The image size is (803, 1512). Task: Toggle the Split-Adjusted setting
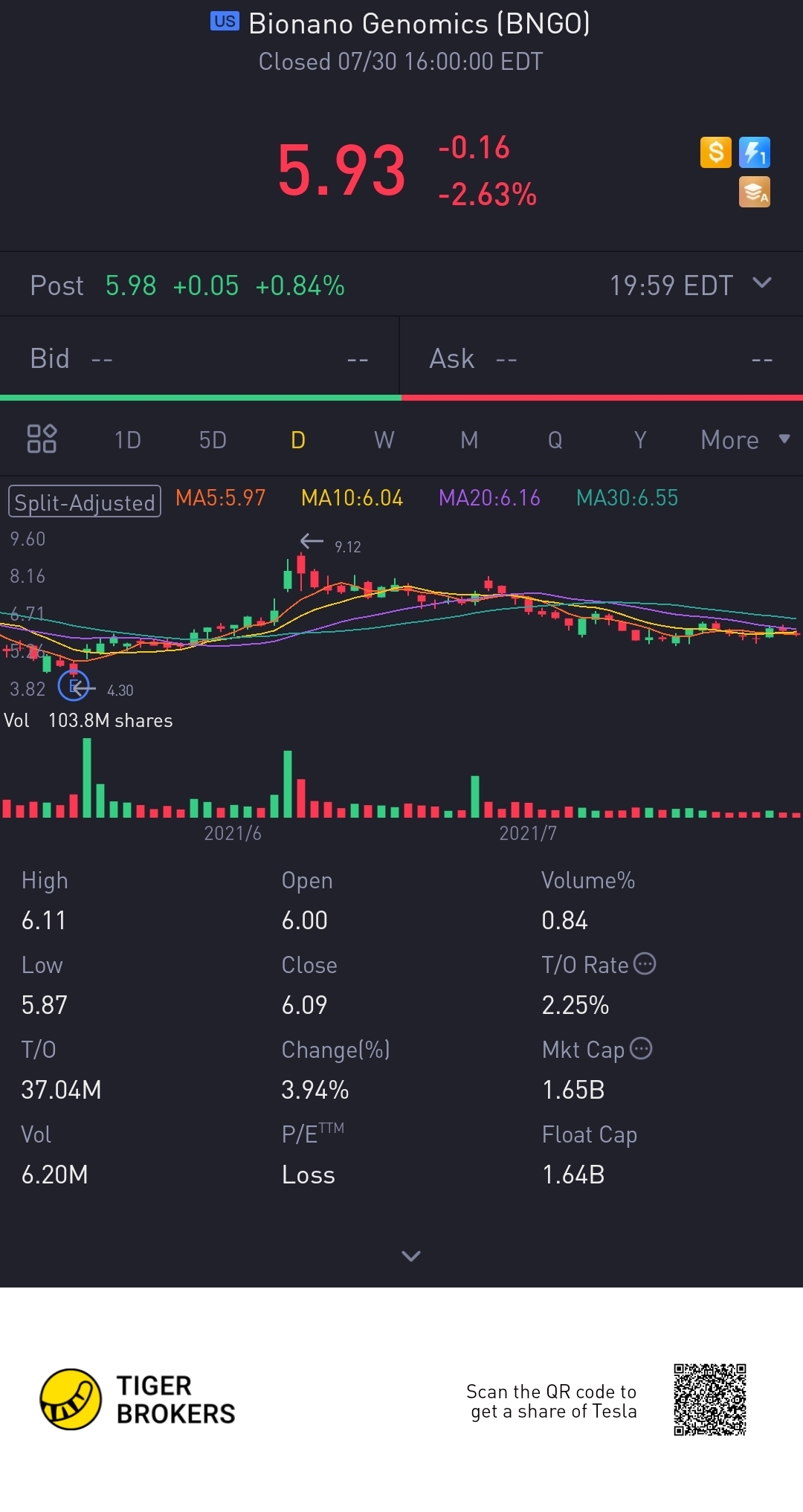pyautogui.click(x=85, y=502)
